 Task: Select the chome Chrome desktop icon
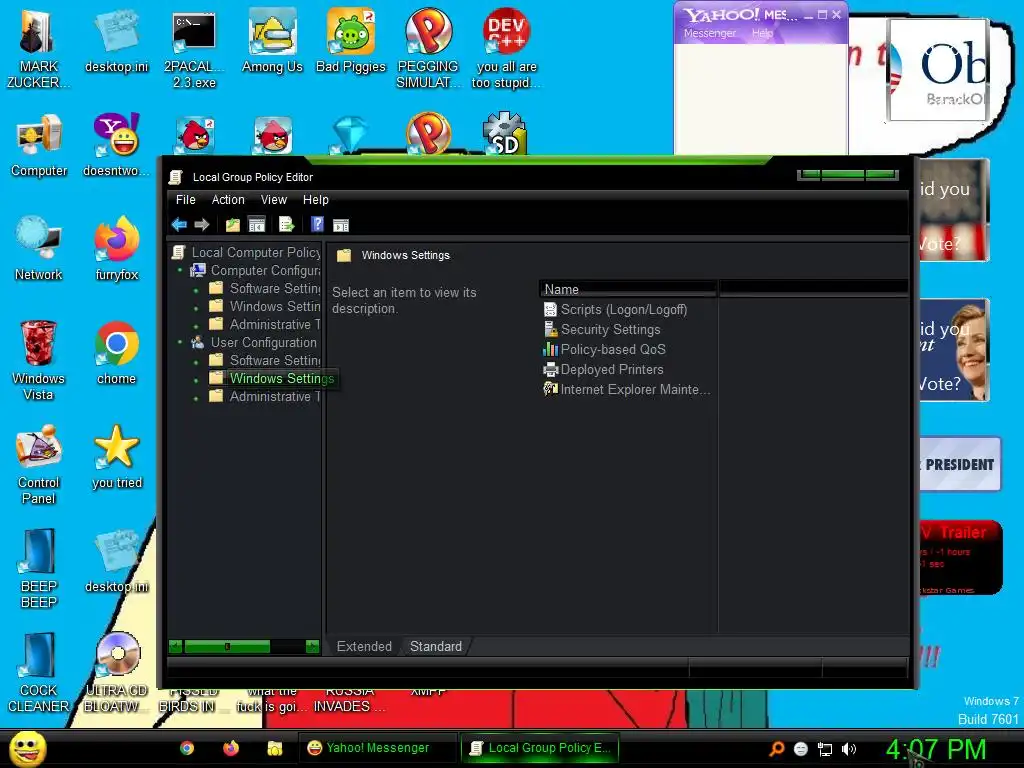click(x=116, y=353)
